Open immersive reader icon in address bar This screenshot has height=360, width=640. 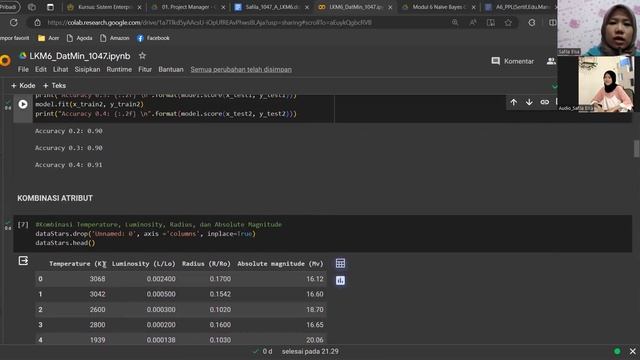[x=491, y=23]
